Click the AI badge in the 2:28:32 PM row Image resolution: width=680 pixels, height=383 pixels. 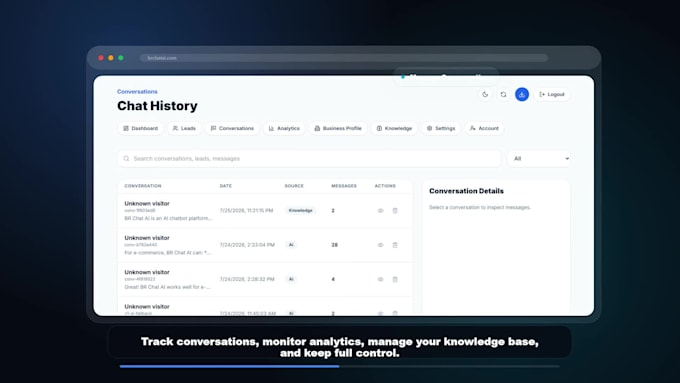point(291,279)
